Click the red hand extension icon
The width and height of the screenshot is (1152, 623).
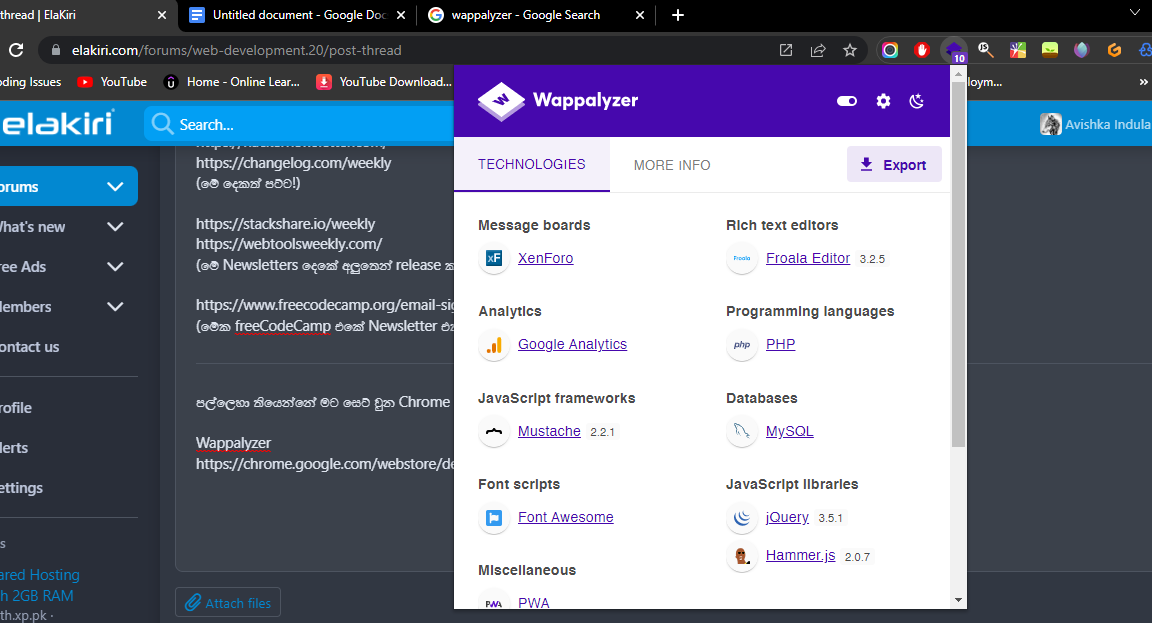pos(921,50)
